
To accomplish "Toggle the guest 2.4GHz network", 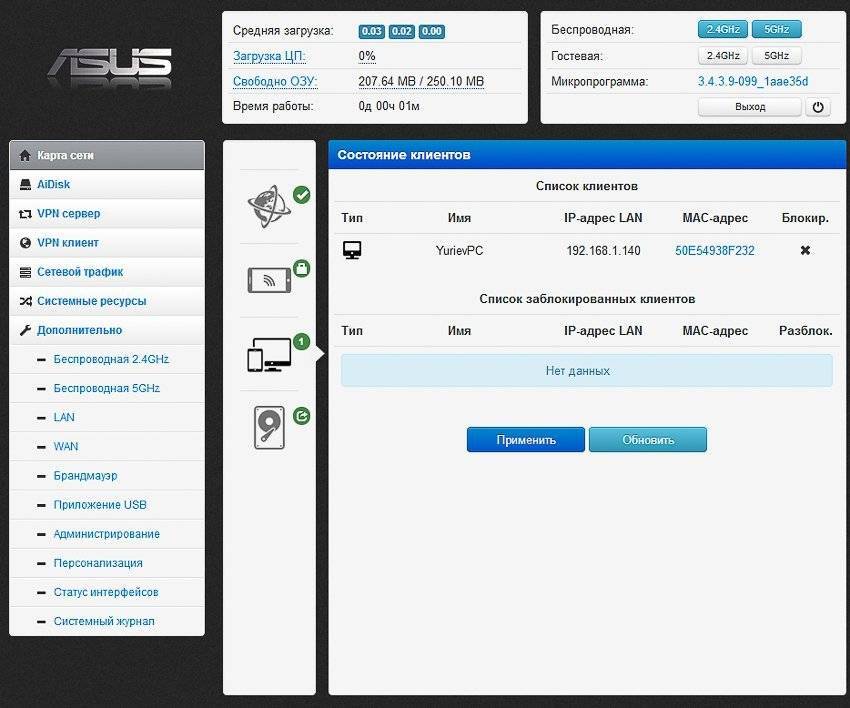I will pos(723,55).
